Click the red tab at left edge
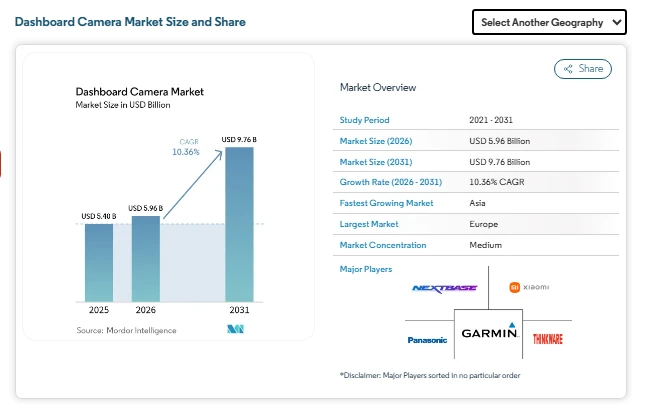Image resolution: width=652 pixels, height=410 pixels. (x=2, y=163)
